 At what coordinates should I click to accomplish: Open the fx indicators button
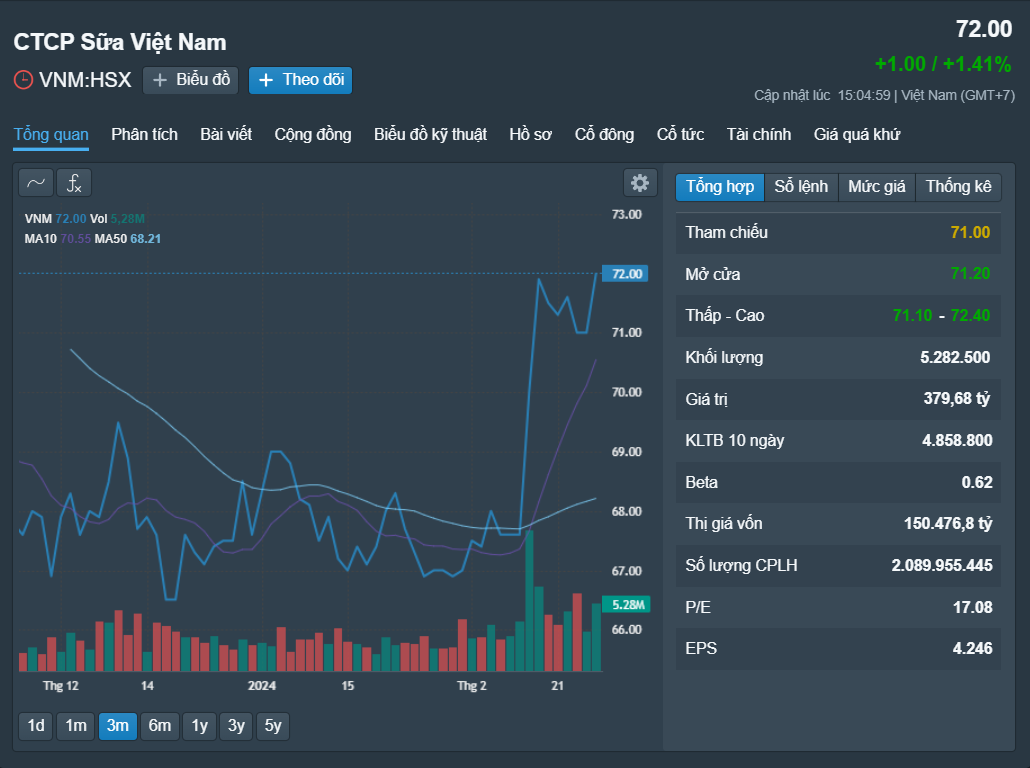click(x=74, y=183)
